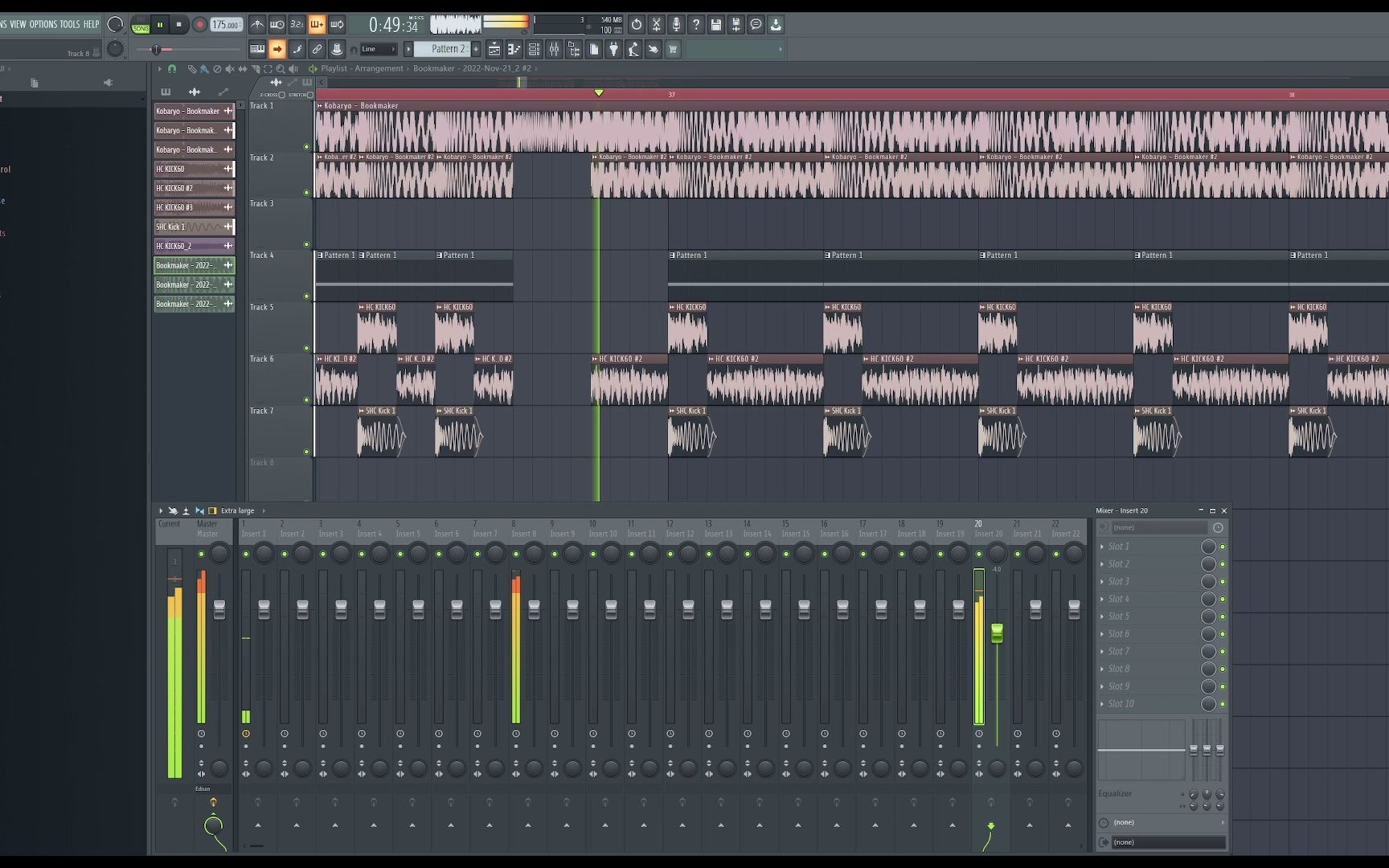
Task: Open mixer input (none) selector at top
Action: (x=1159, y=528)
